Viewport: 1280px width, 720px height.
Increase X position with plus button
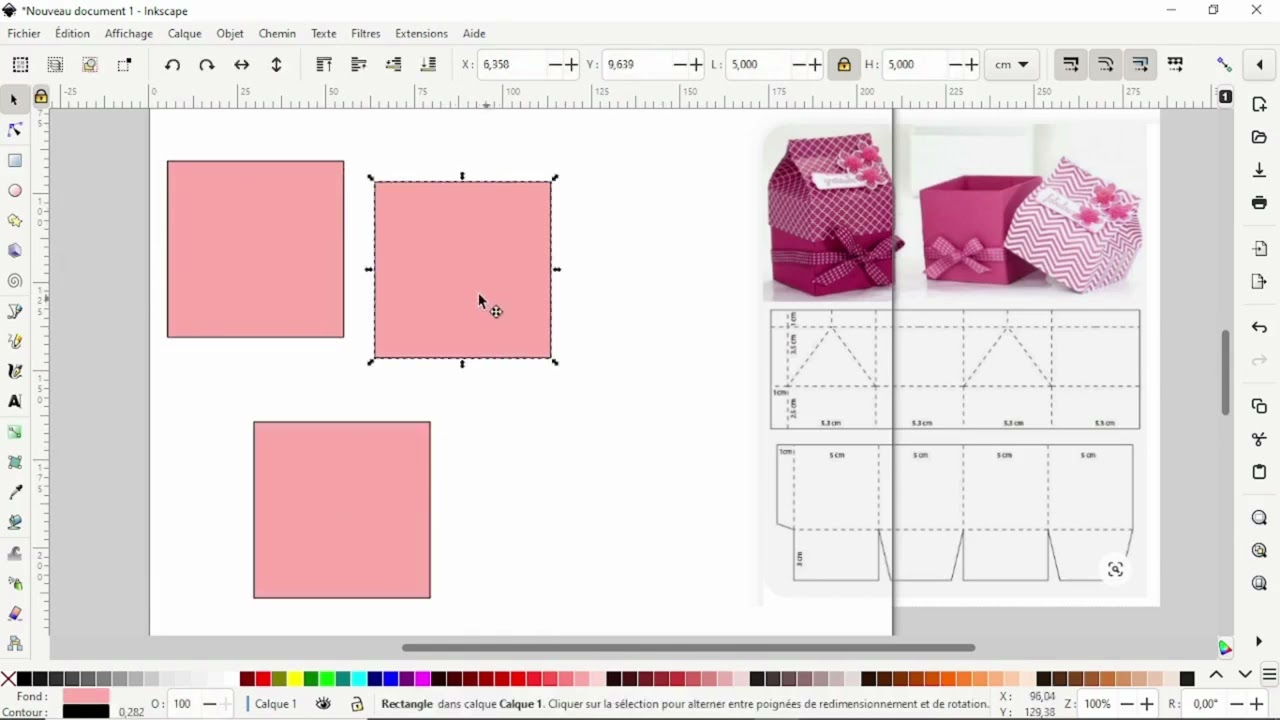[571, 64]
